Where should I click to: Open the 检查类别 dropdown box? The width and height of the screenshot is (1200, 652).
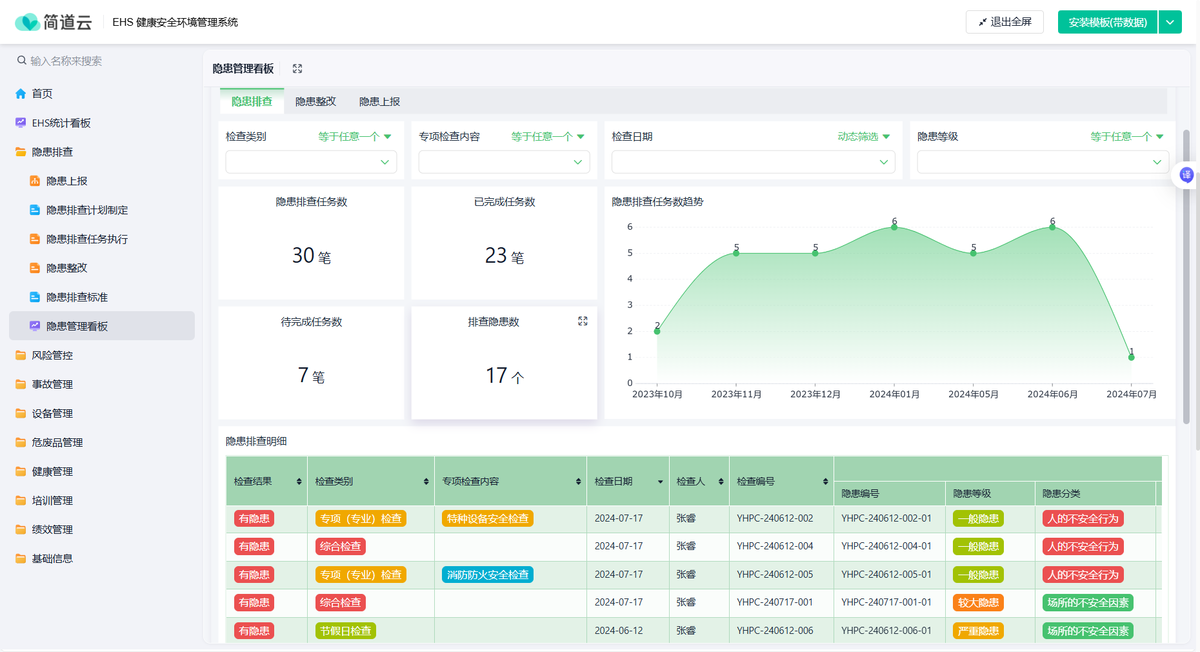click(x=311, y=162)
